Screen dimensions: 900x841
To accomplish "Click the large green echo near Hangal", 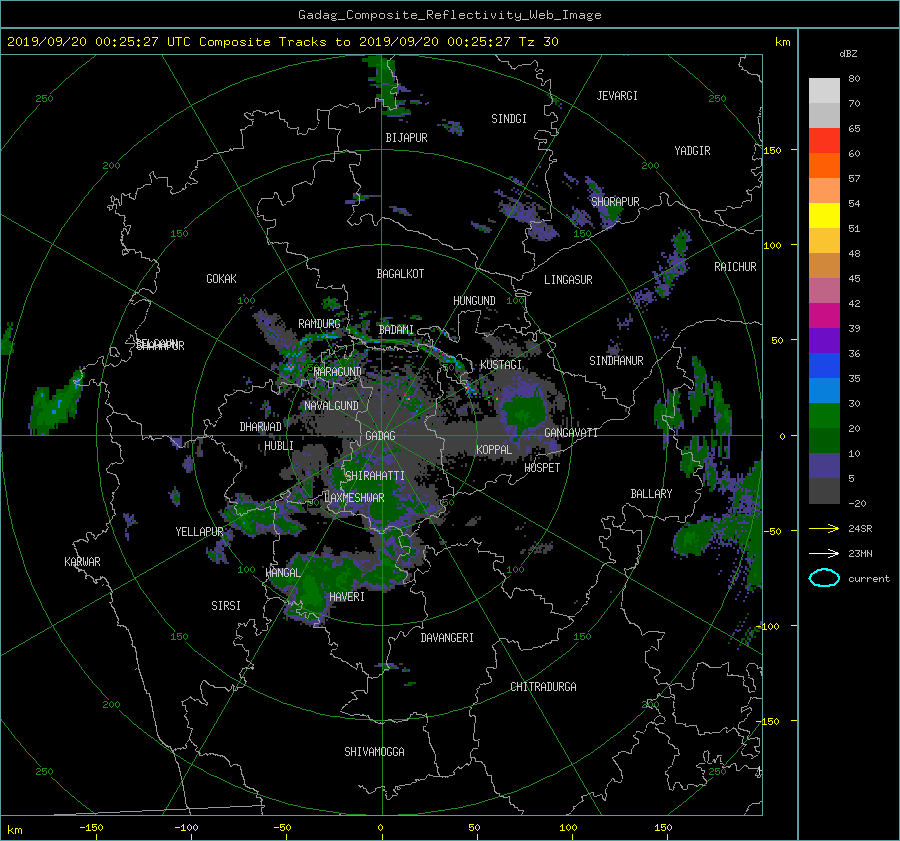I will [x=311, y=588].
